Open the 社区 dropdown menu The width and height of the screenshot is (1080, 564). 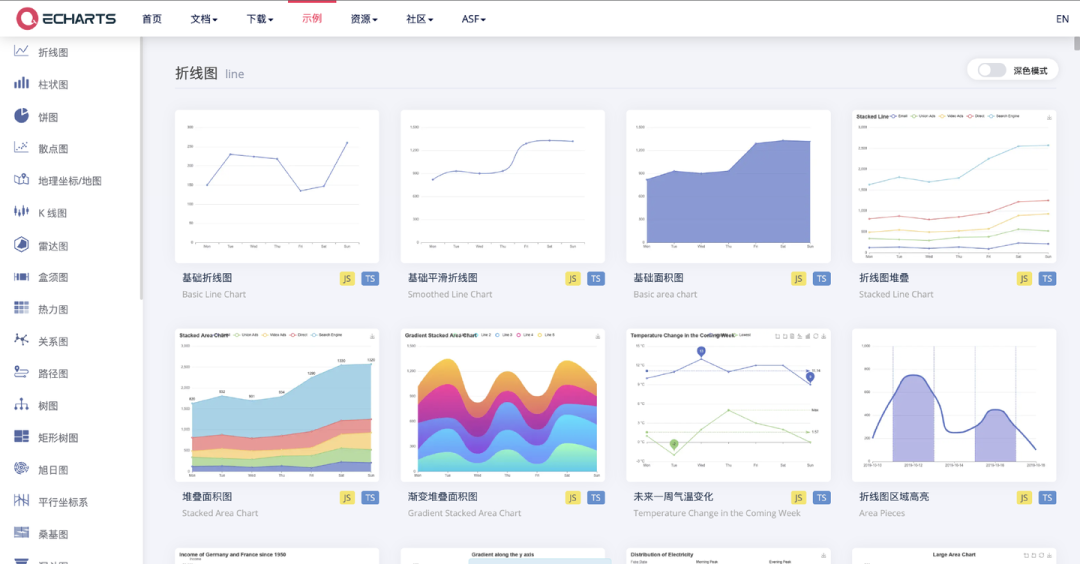(419, 19)
